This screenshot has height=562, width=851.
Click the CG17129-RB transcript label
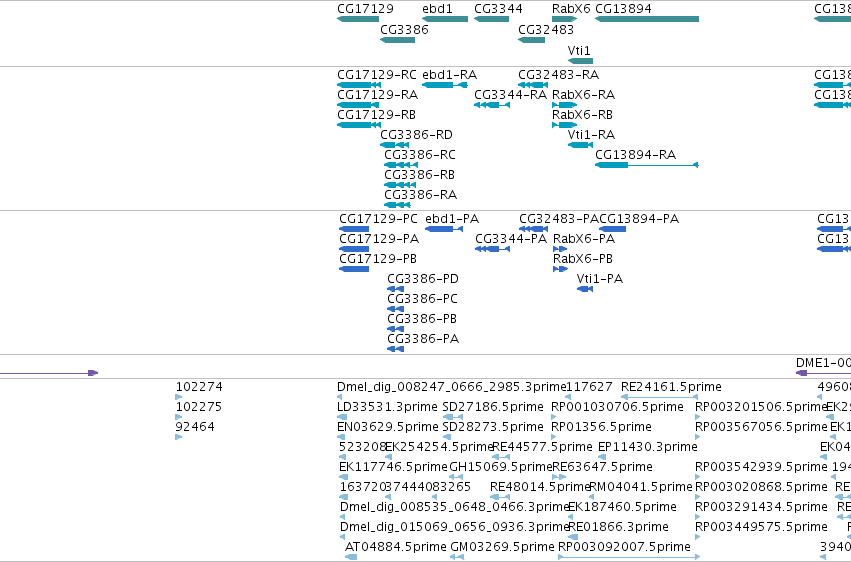(376, 115)
